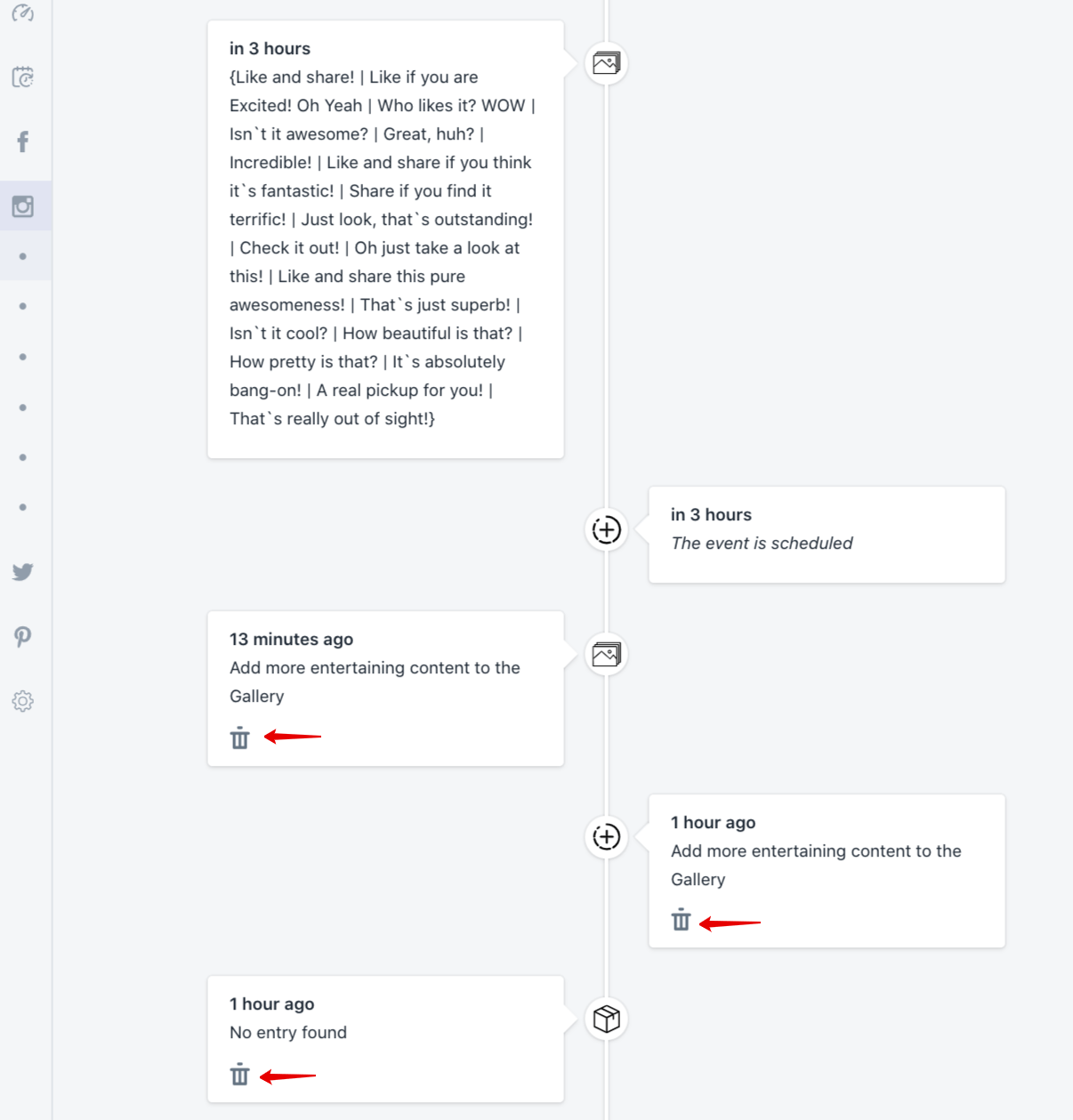Open the Twitter section from sidebar
This screenshot has height=1120, width=1073.
pyautogui.click(x=23, y=572)
